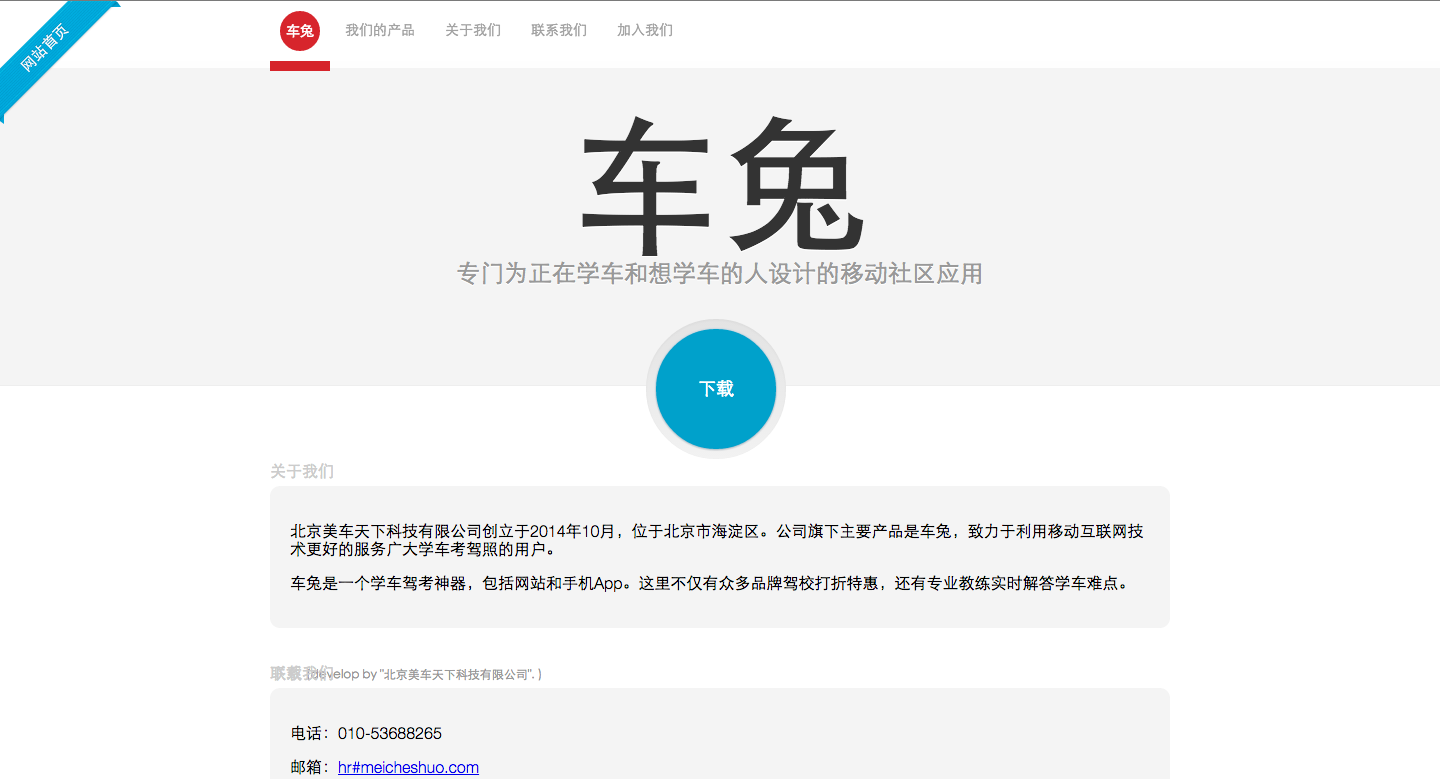Click the paragraph starting 车兔是一个学车驾考神器

pyautogui.click(x=712, y=583)
